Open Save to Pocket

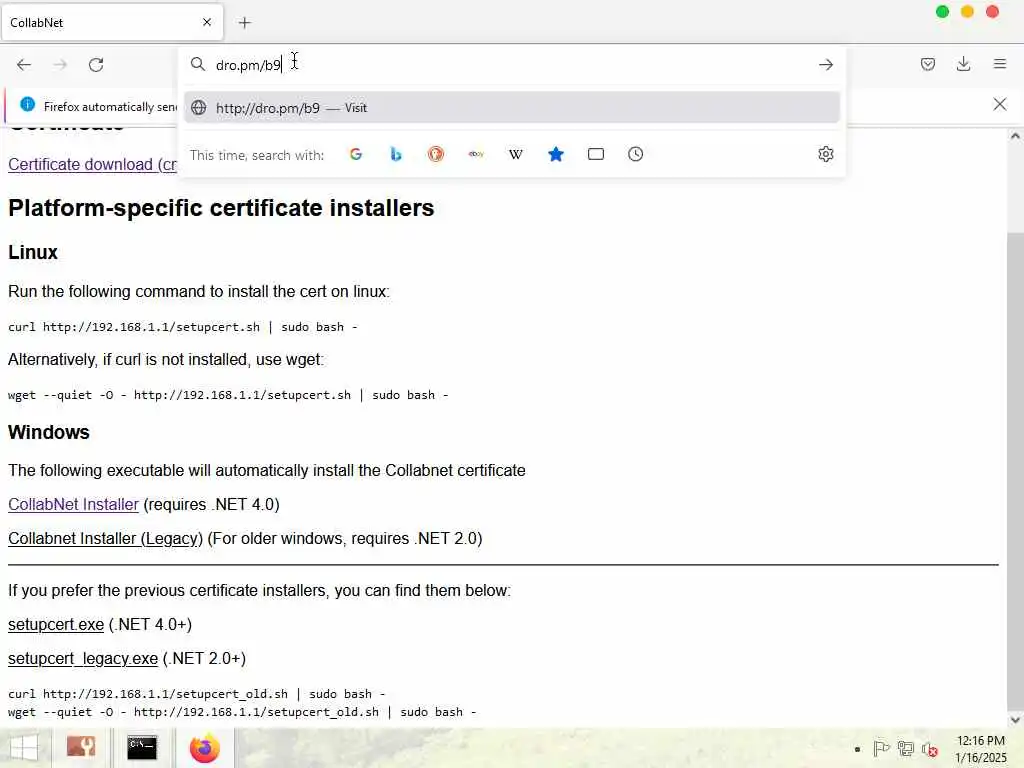(x=927, y=64)
